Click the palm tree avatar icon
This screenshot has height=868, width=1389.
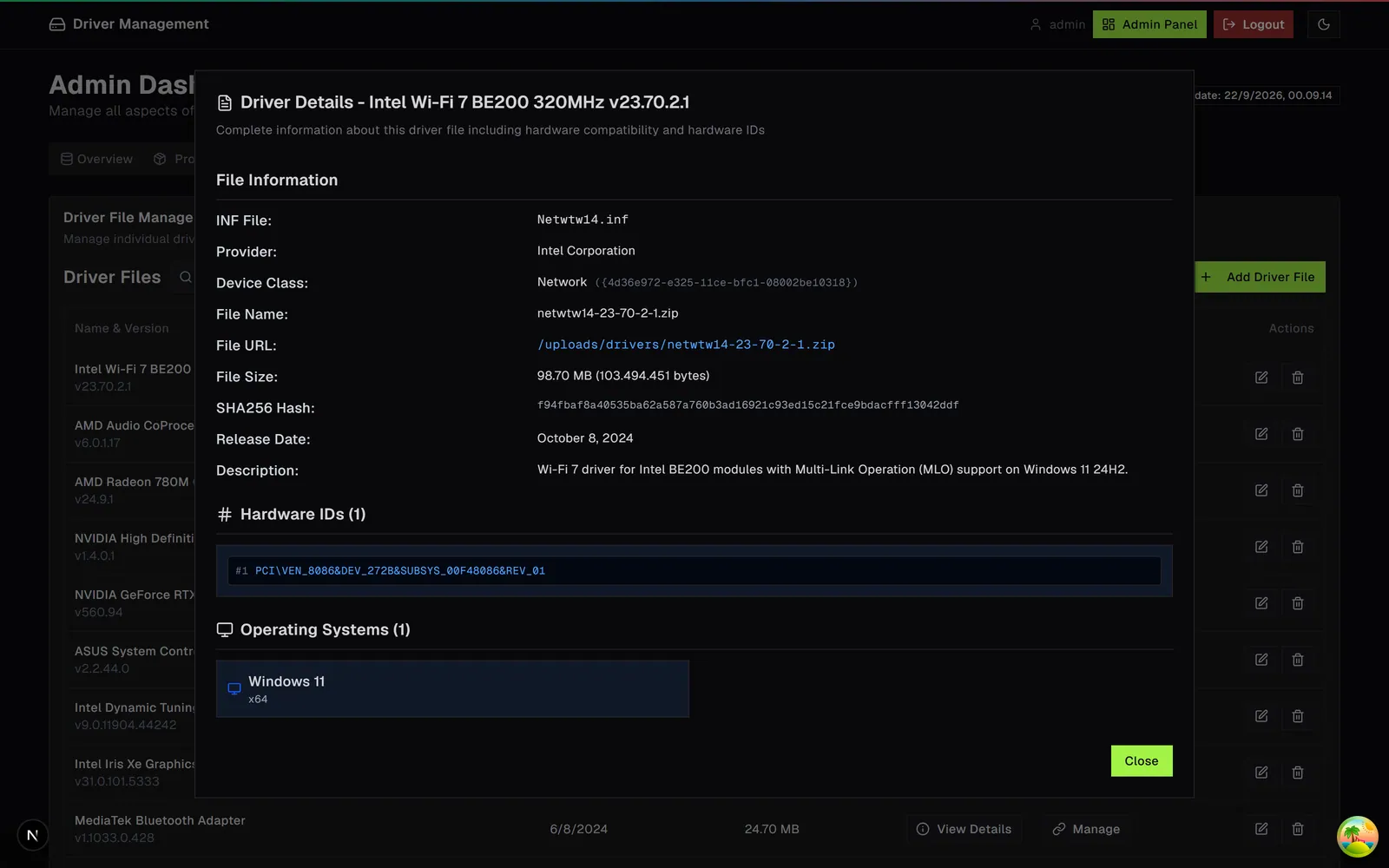[x=1357, y=837]
